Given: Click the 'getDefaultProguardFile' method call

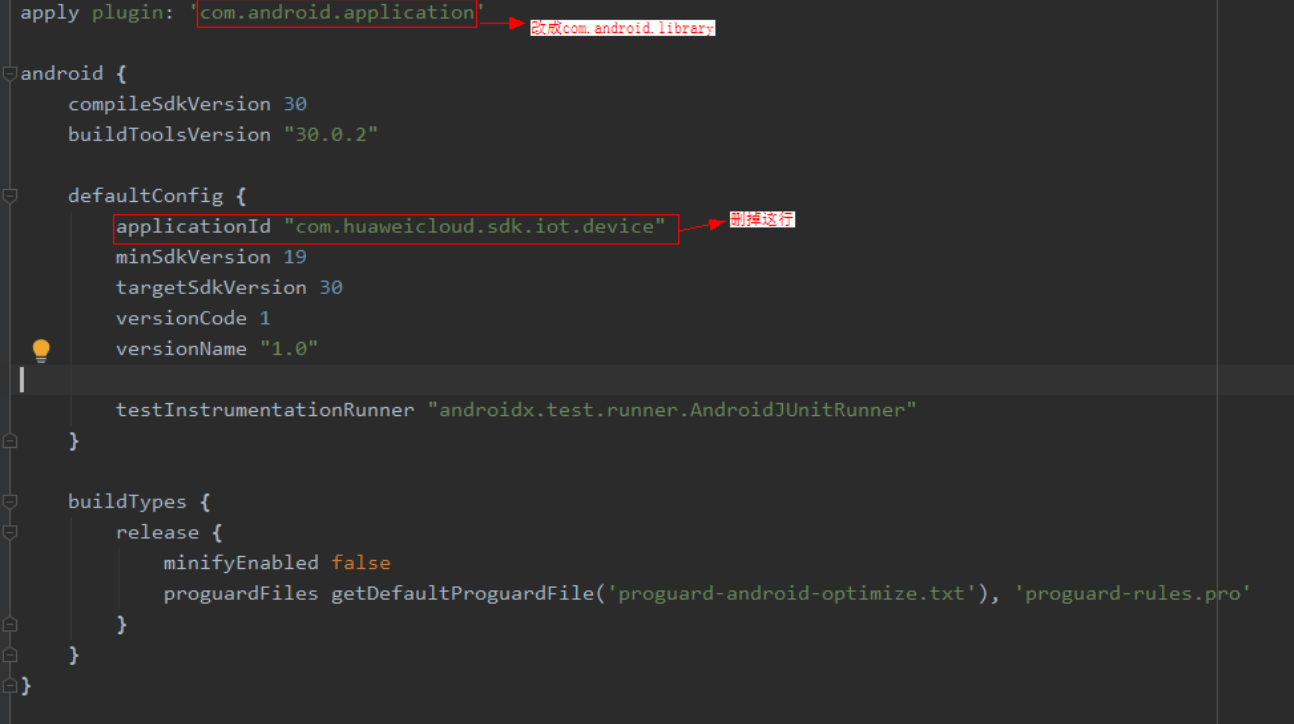Looking at the screenshot, I should tap(463, 594).
